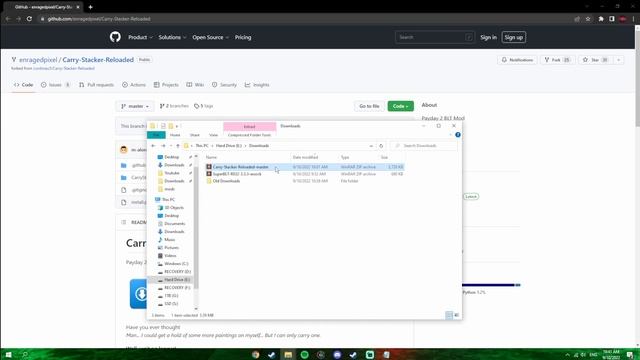
Task: Open Spotify from the taskbar
Action: (x=304, y=354)
